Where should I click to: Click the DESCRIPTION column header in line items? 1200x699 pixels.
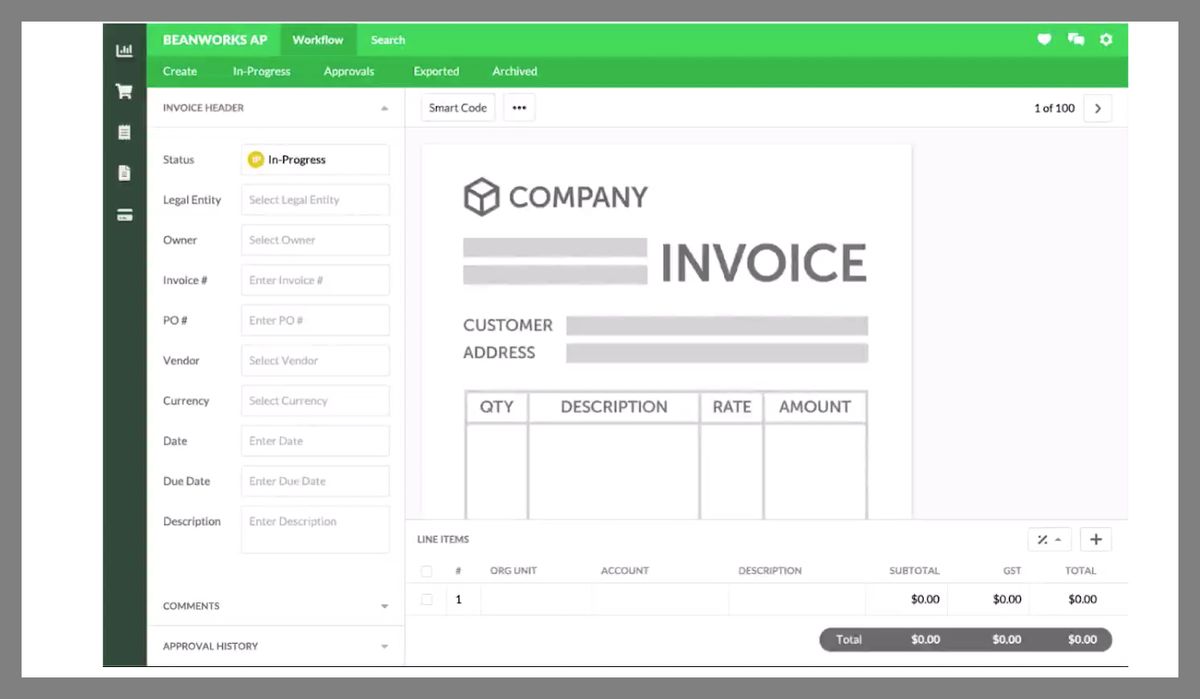coord(770,571)
